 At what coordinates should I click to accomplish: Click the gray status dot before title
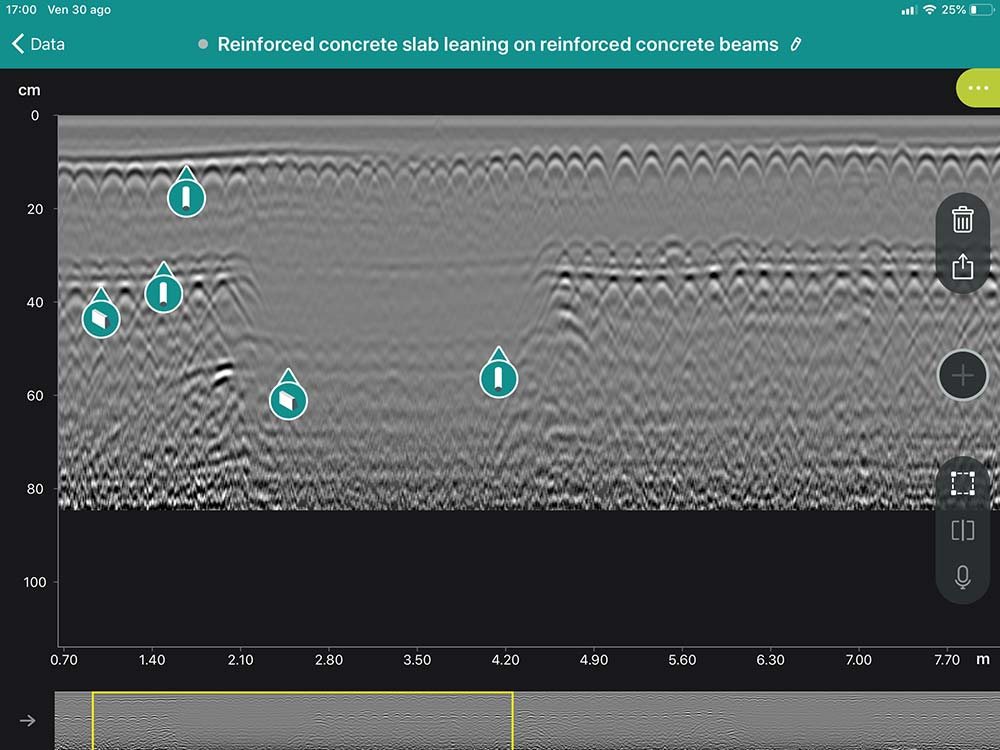pyautogui.click(x=203, y=44)
